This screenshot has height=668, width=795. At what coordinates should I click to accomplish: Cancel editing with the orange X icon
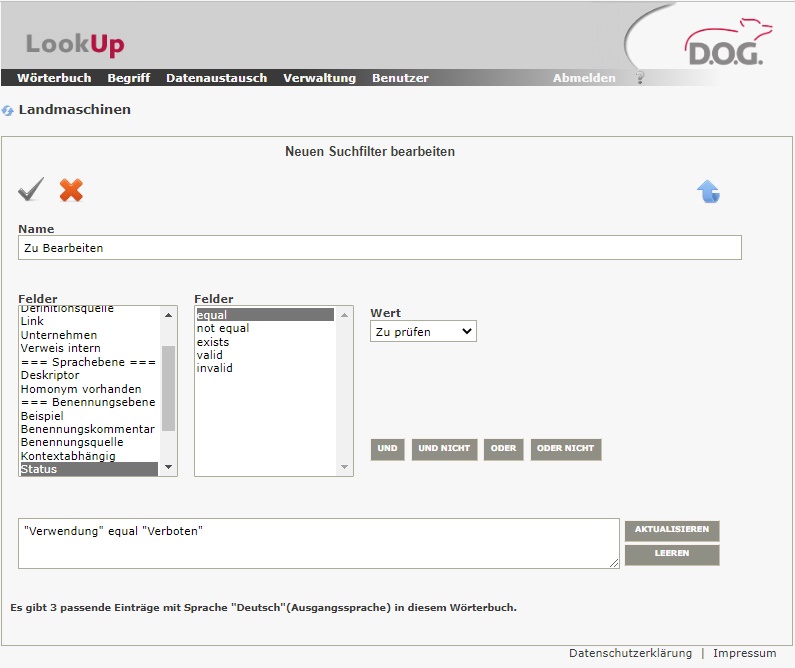tap(71, 189)
